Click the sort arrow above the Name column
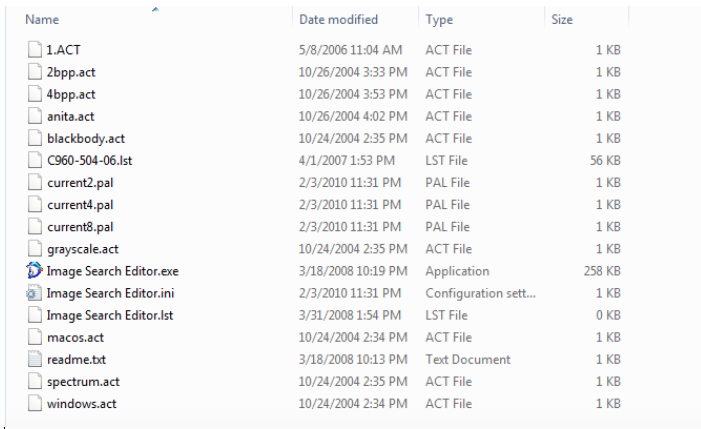This screenshot has height=429, width=701. tap(155, 9)
